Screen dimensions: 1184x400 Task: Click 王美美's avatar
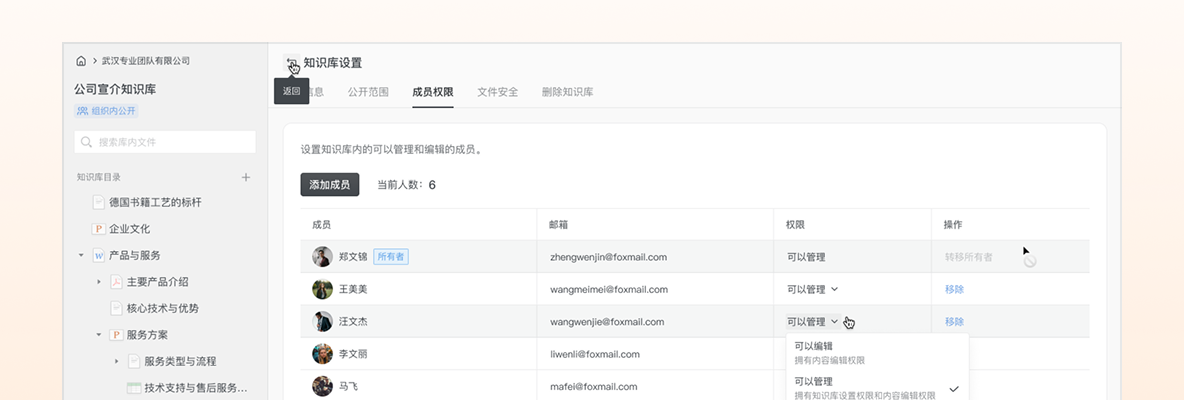pyautogui.click(x=322, y=289)
